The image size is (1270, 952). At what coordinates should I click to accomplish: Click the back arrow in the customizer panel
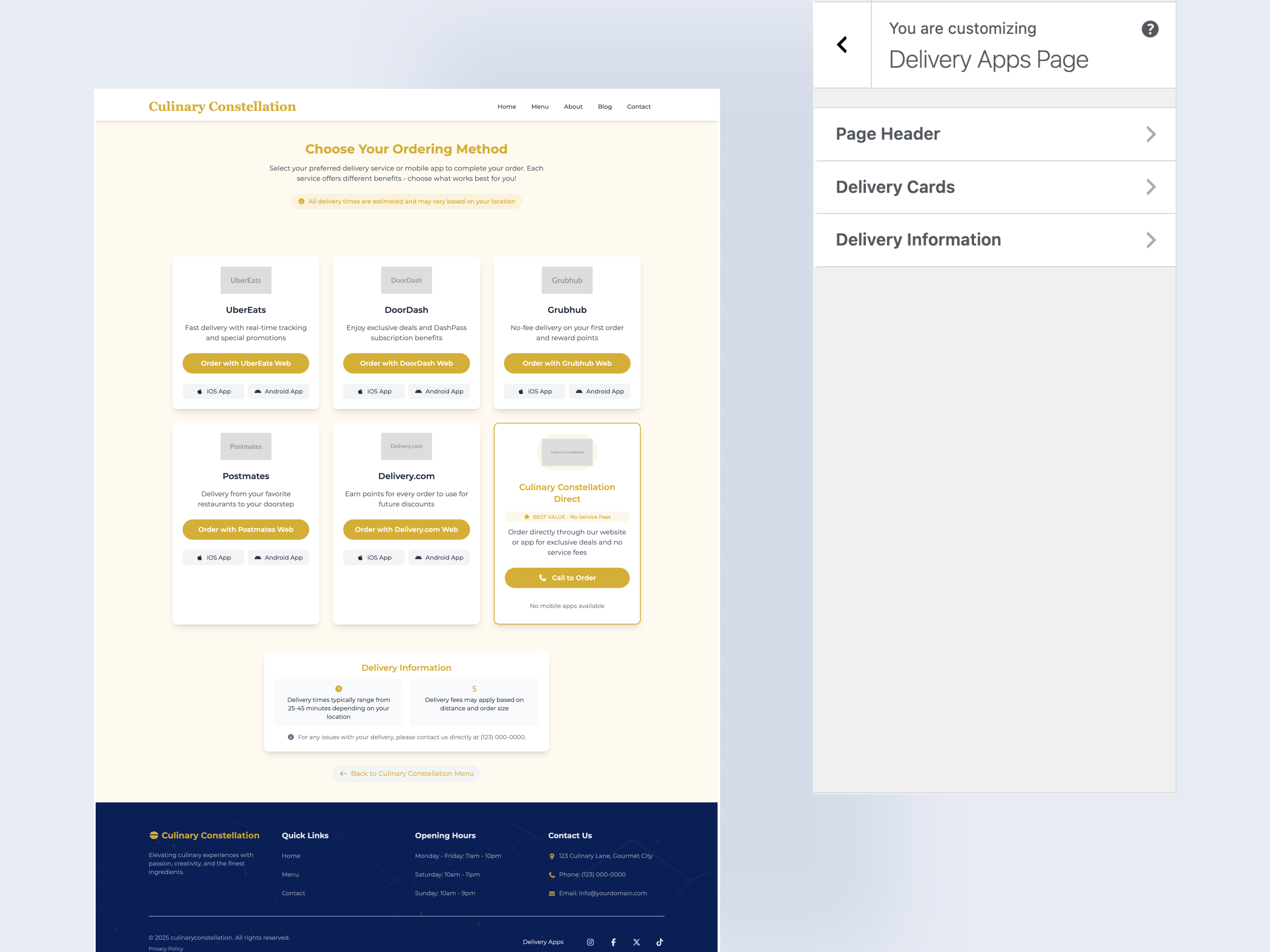[x=842, y=44]
